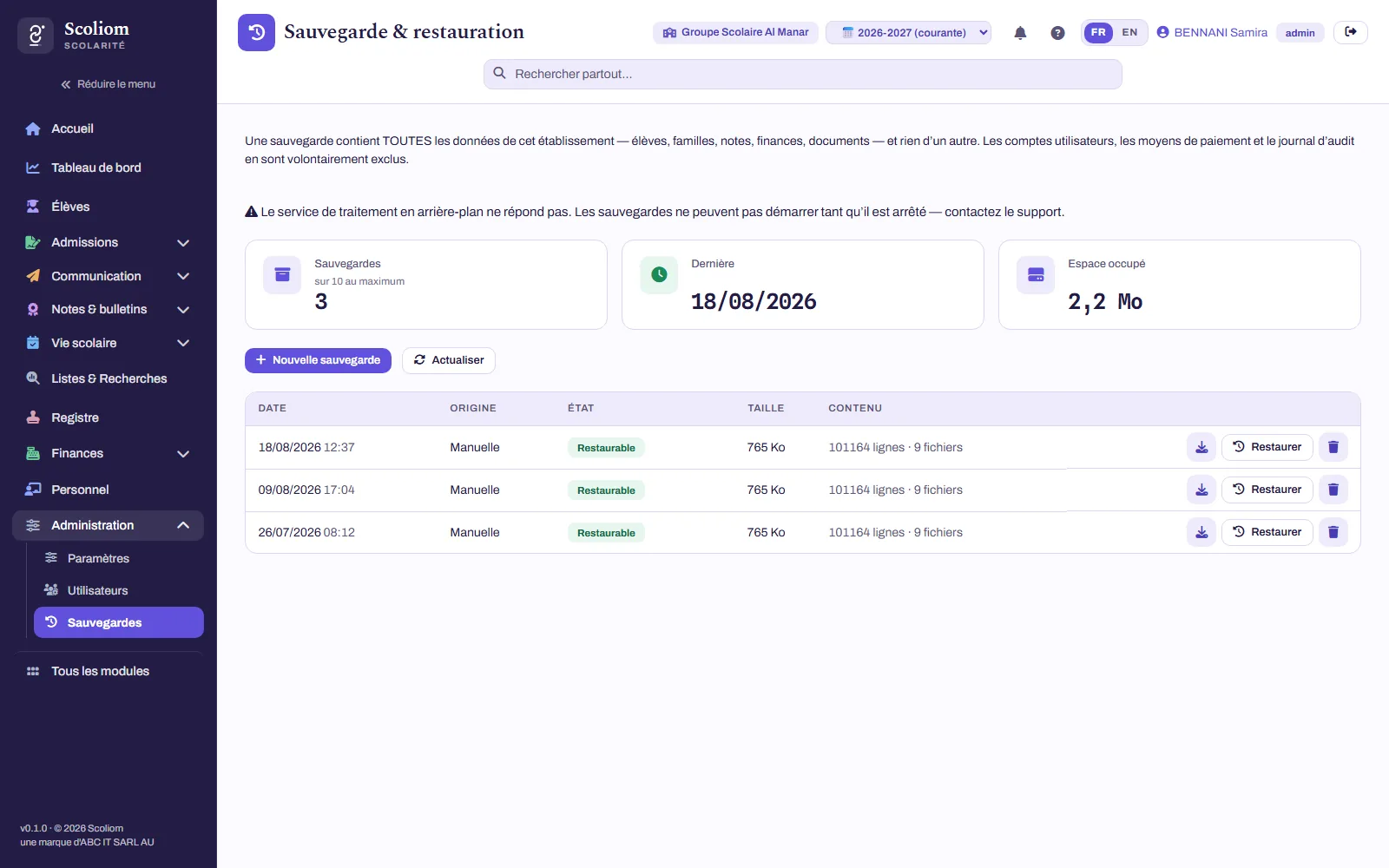Expand the Notes & bulletins submenu
1389x868 pixels.
click(183, 310)
